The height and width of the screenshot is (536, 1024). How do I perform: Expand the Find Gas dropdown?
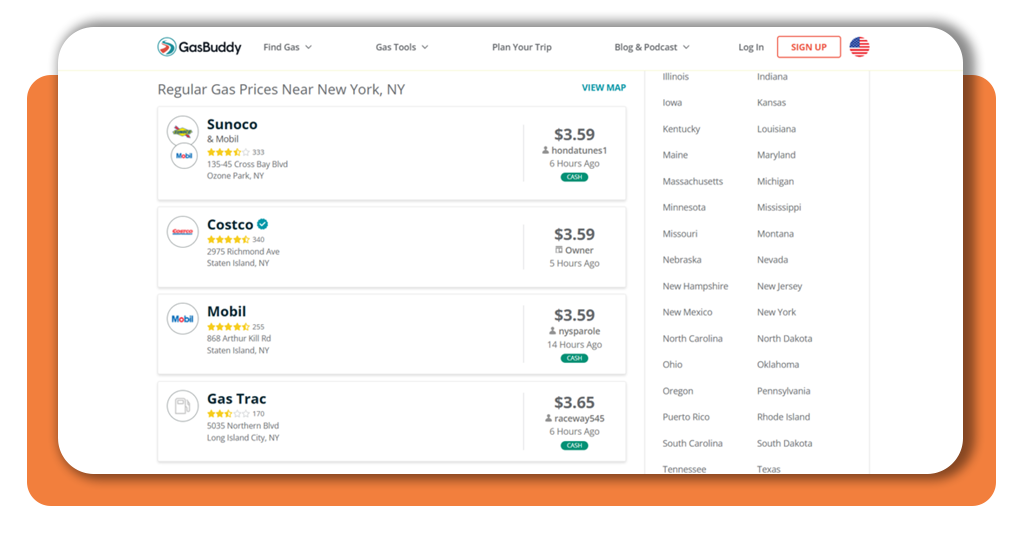[x=287, y=47]
